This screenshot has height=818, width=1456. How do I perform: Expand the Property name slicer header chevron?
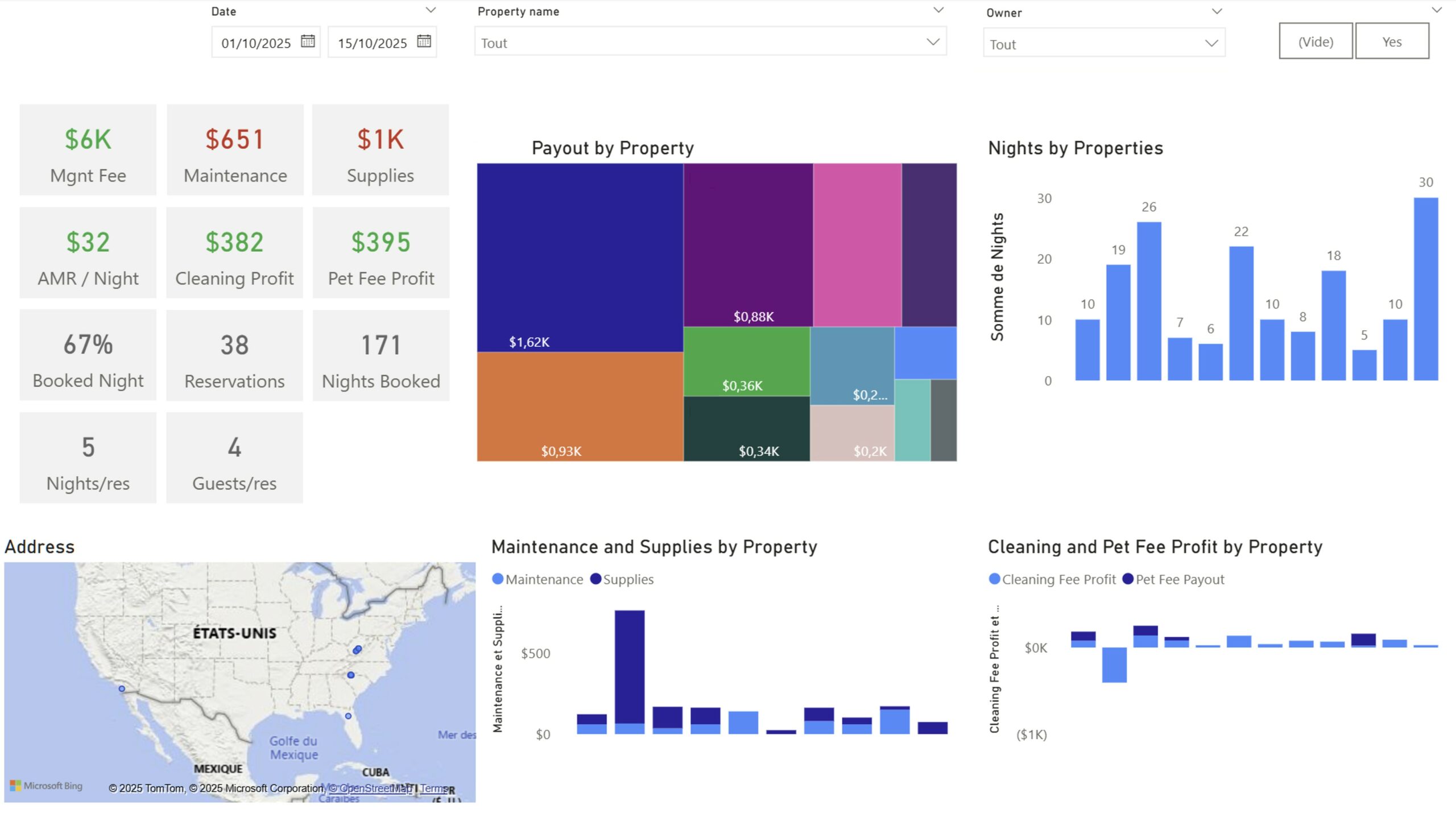tap(938, 10)
